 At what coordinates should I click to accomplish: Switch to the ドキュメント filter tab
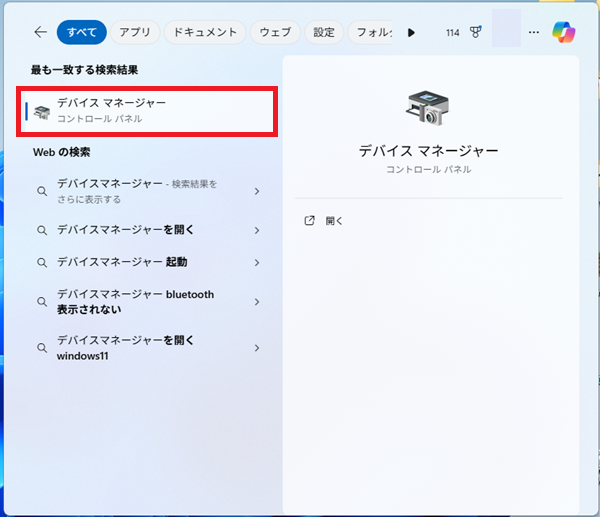click(205, 32)
